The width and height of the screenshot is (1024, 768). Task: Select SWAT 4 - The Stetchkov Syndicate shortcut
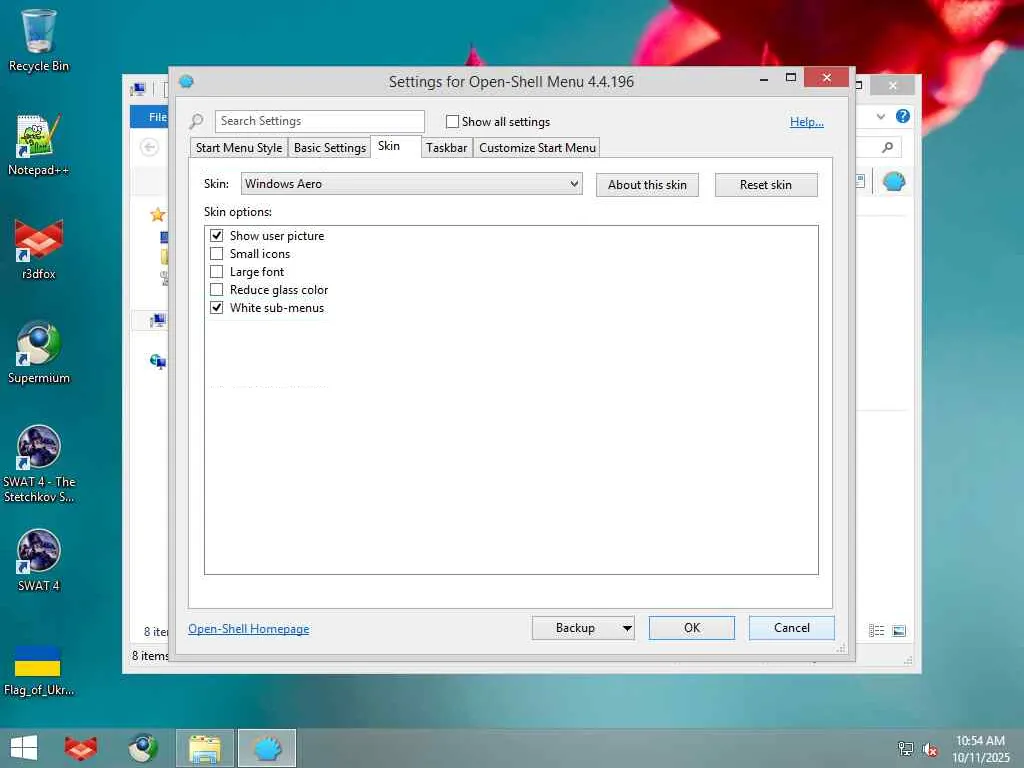coord(39,464)
